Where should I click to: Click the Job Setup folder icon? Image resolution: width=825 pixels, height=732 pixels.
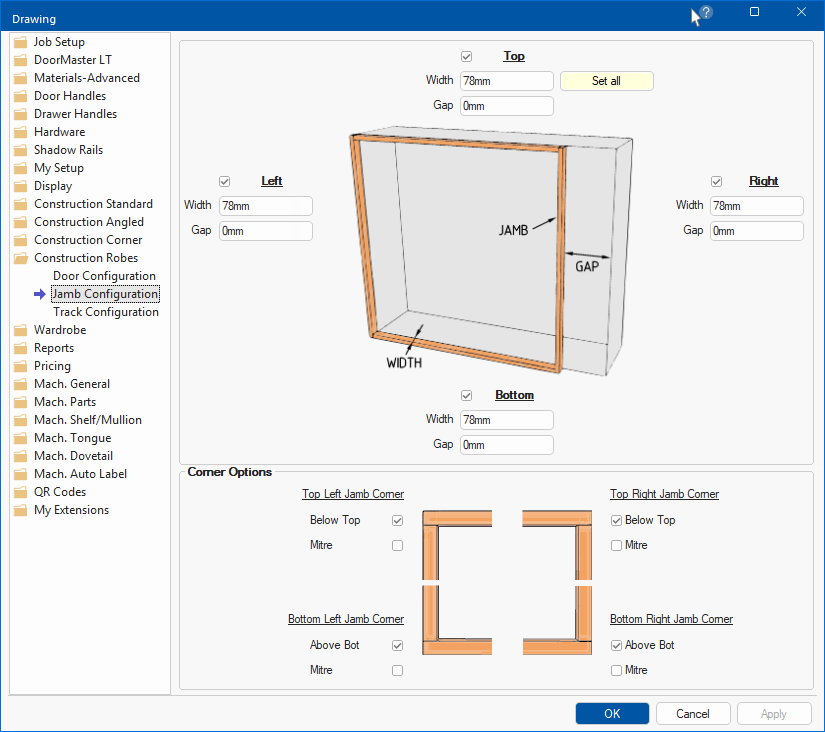21,42
